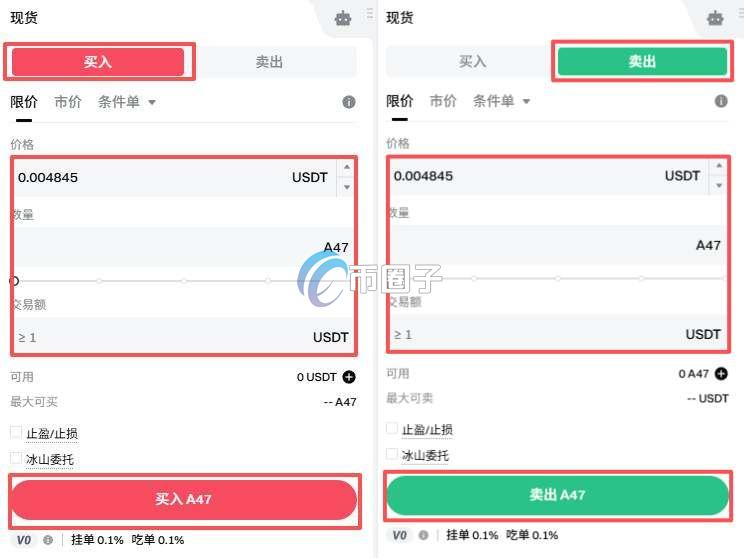744x558 pixels.
Task: Click the 交易额 USDT input in sell panel
Action: tap(558, 334)
